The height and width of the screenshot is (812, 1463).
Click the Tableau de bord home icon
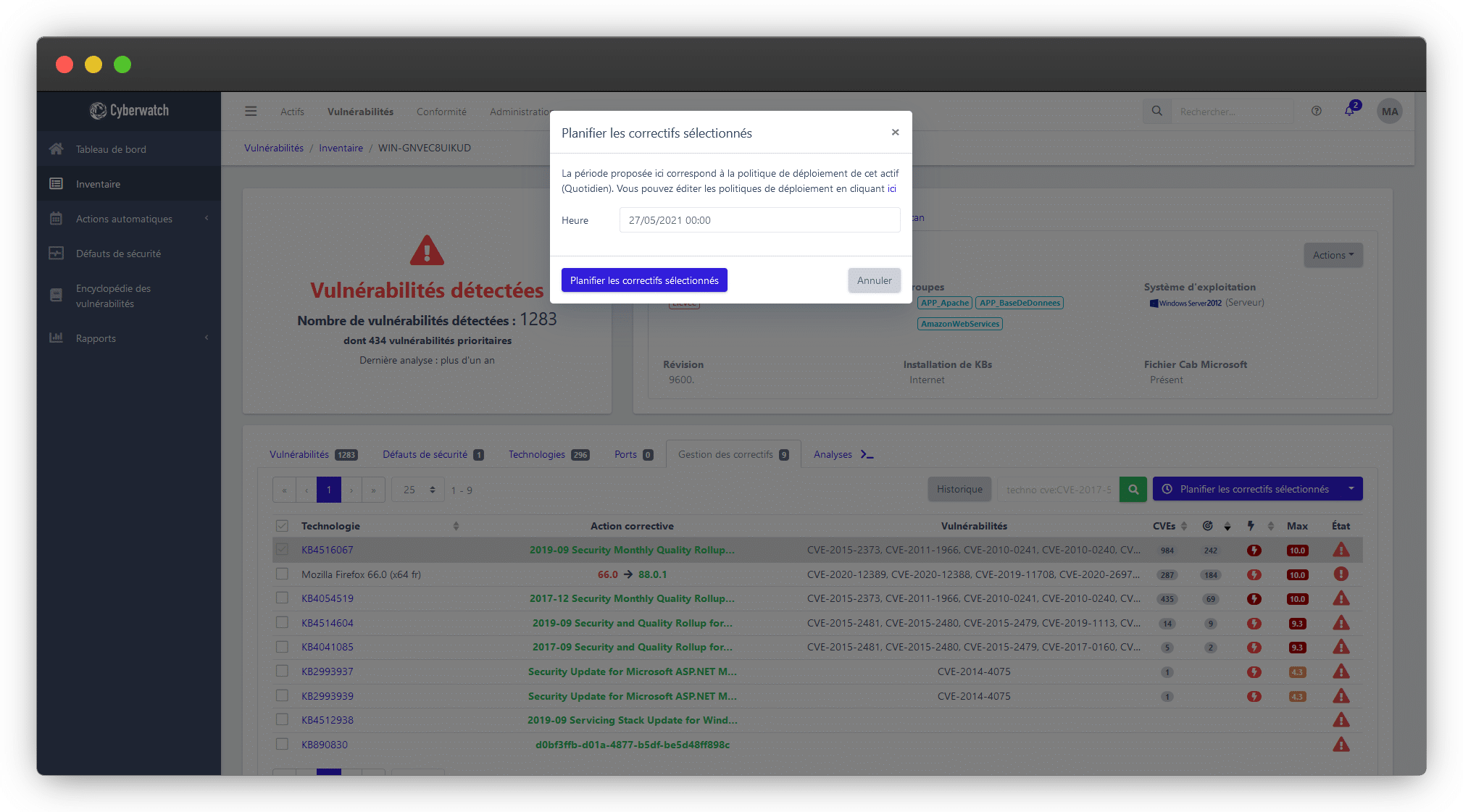point(56,147)
